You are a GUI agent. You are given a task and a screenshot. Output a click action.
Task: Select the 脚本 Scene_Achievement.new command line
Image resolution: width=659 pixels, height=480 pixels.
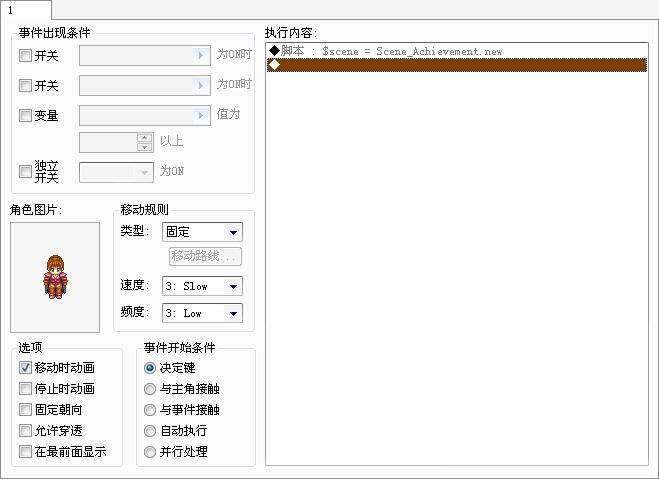coord(457,51)
